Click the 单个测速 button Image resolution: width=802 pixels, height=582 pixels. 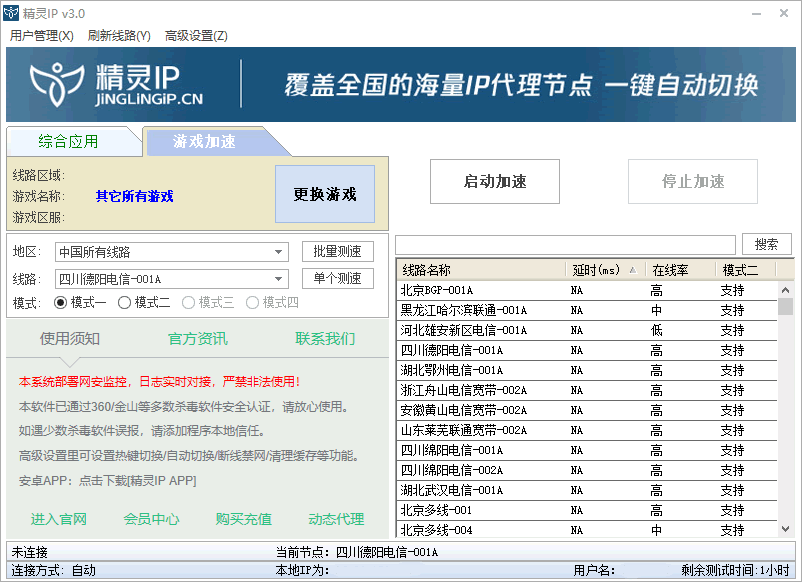coord(337,278)
